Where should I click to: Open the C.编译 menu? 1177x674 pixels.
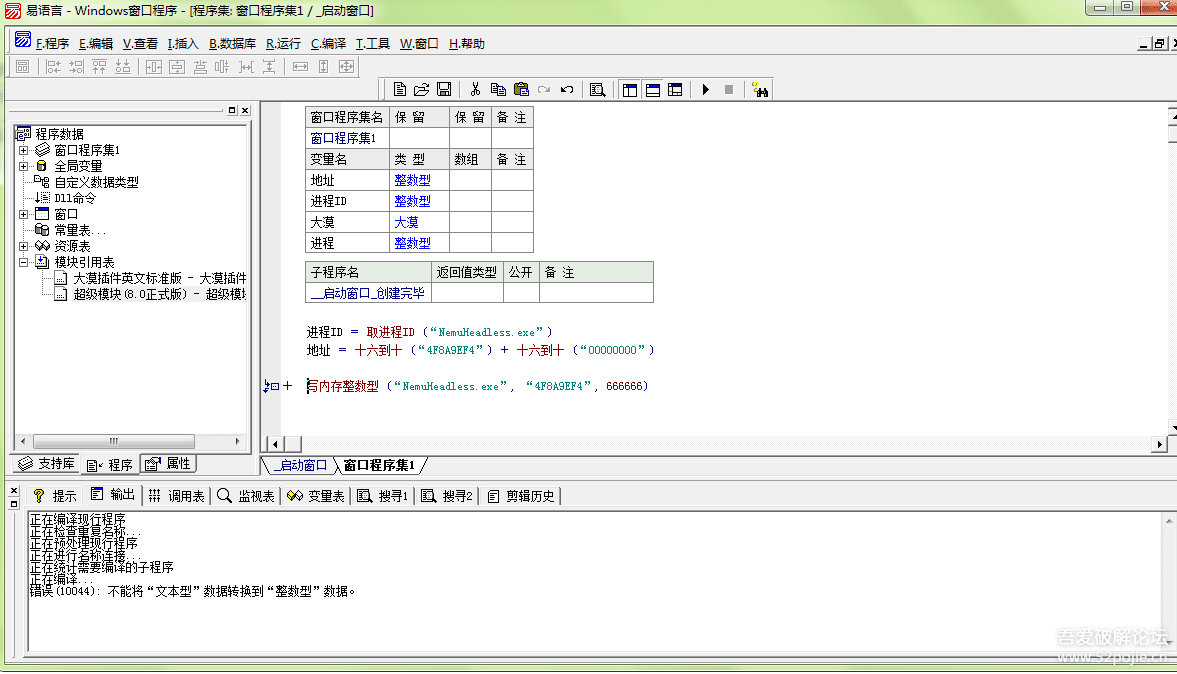328,44
